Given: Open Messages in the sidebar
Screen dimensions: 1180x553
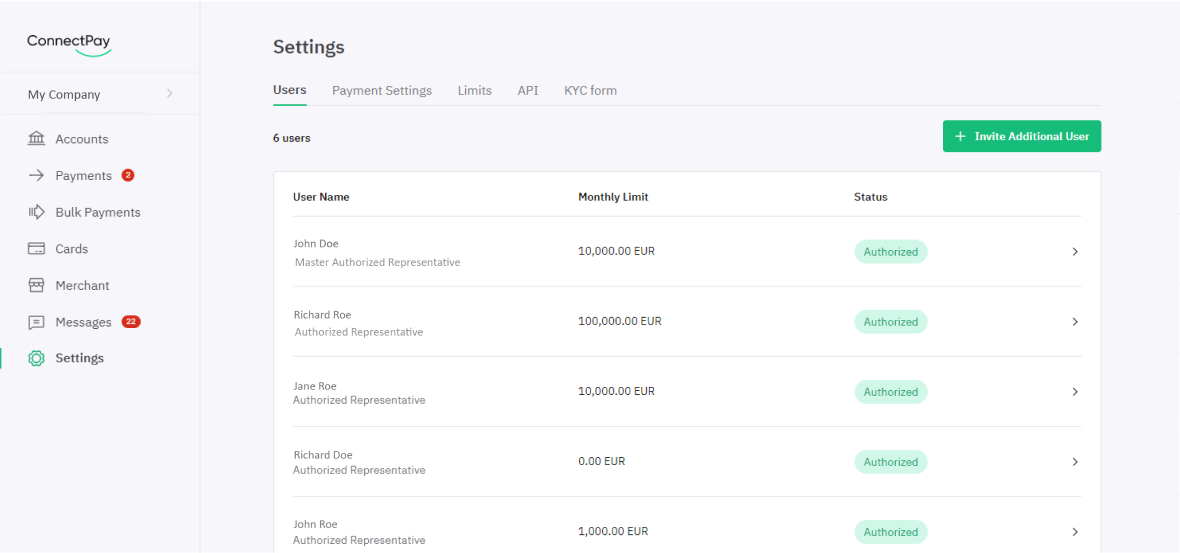Looking at the screenshot, I should click(84, 322).
